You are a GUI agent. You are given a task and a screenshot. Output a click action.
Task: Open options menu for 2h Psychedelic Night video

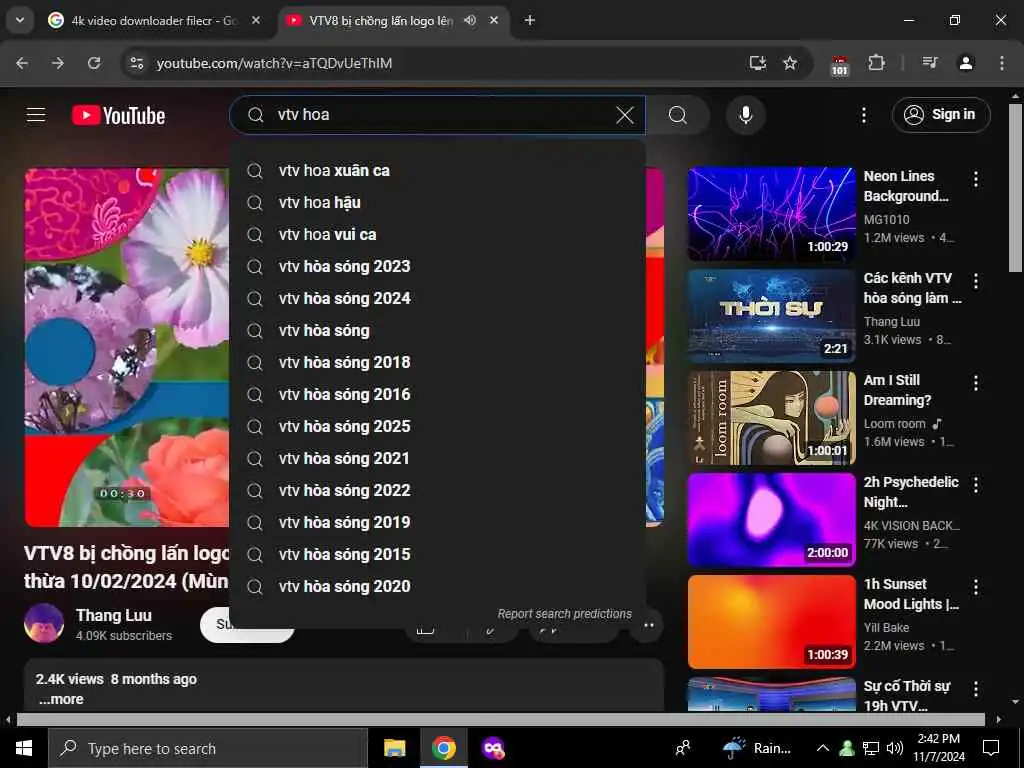coord(976,485)
